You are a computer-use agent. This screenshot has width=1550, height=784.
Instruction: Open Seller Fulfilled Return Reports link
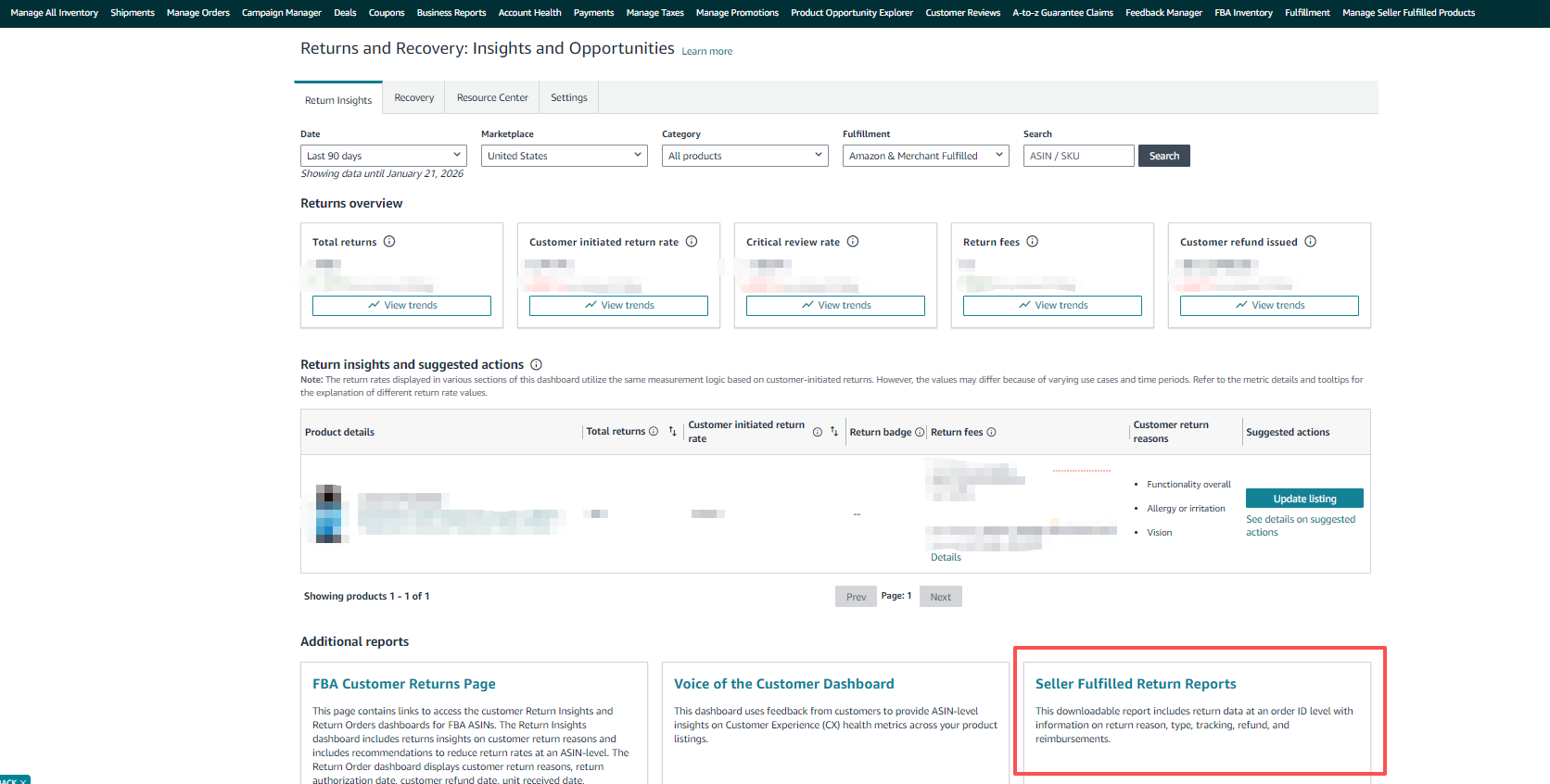tap(1135, 684)
